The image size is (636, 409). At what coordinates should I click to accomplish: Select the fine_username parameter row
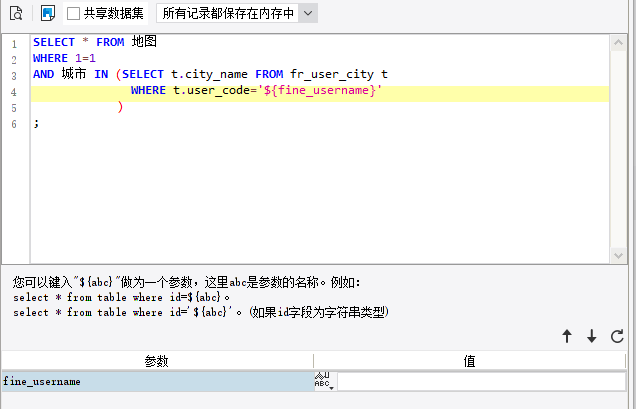tap(158, 382)
